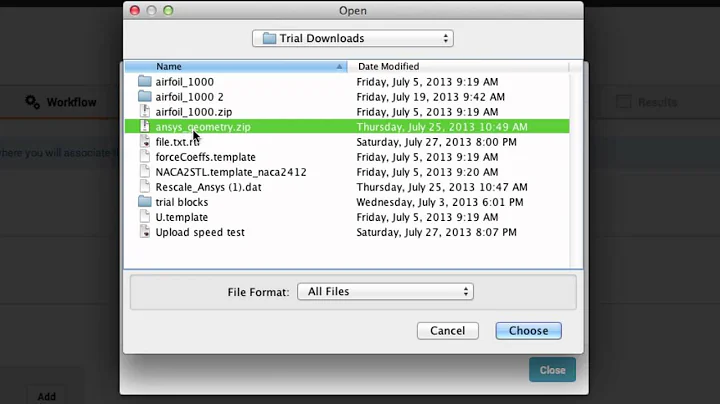Click the forceCoeffs.template file icon
Screen dimensions: 720x404
tap(145, 157)
